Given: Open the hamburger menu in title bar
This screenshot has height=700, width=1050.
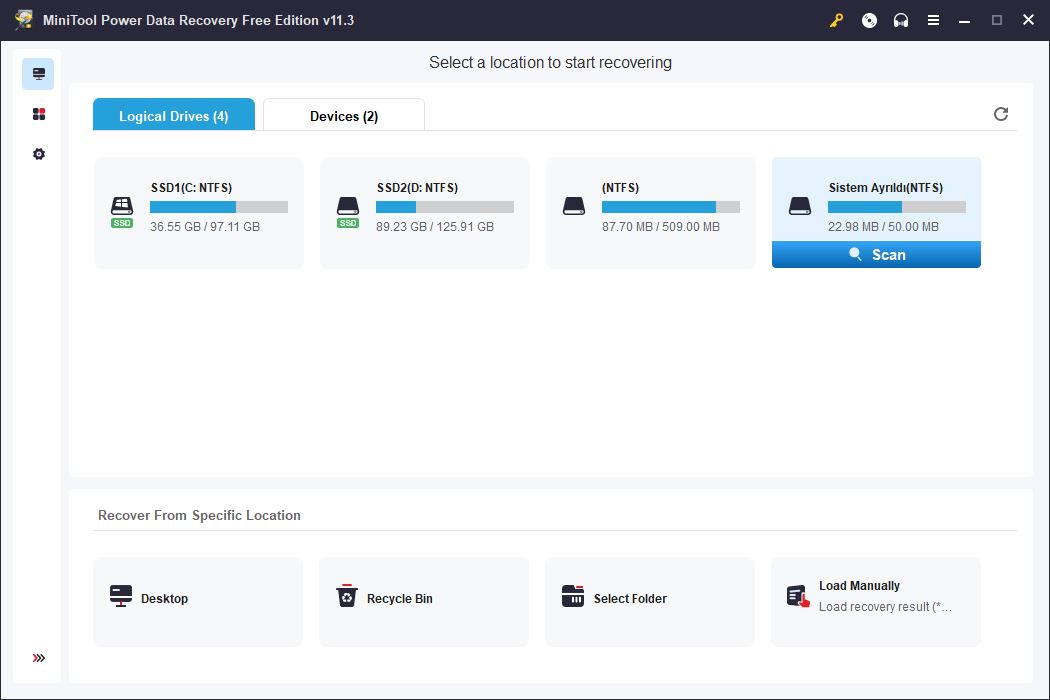Looking at the screenshot, I should click(933, 20).
